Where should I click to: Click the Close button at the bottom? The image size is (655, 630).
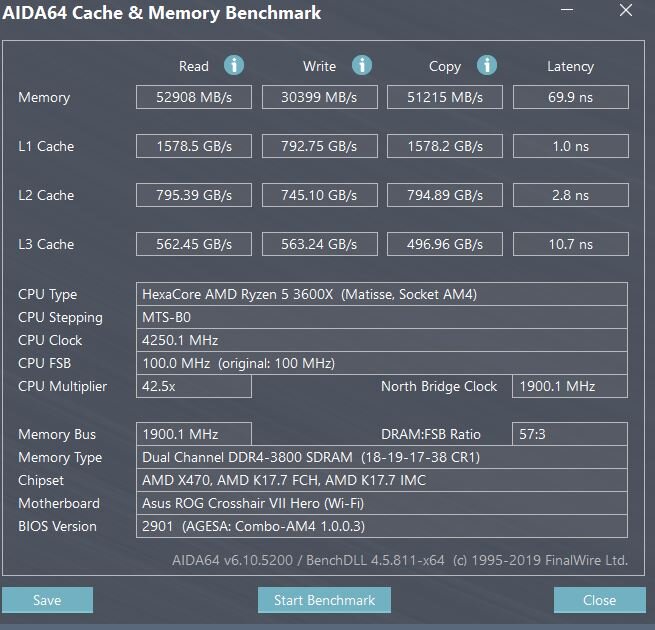[599, 600]
